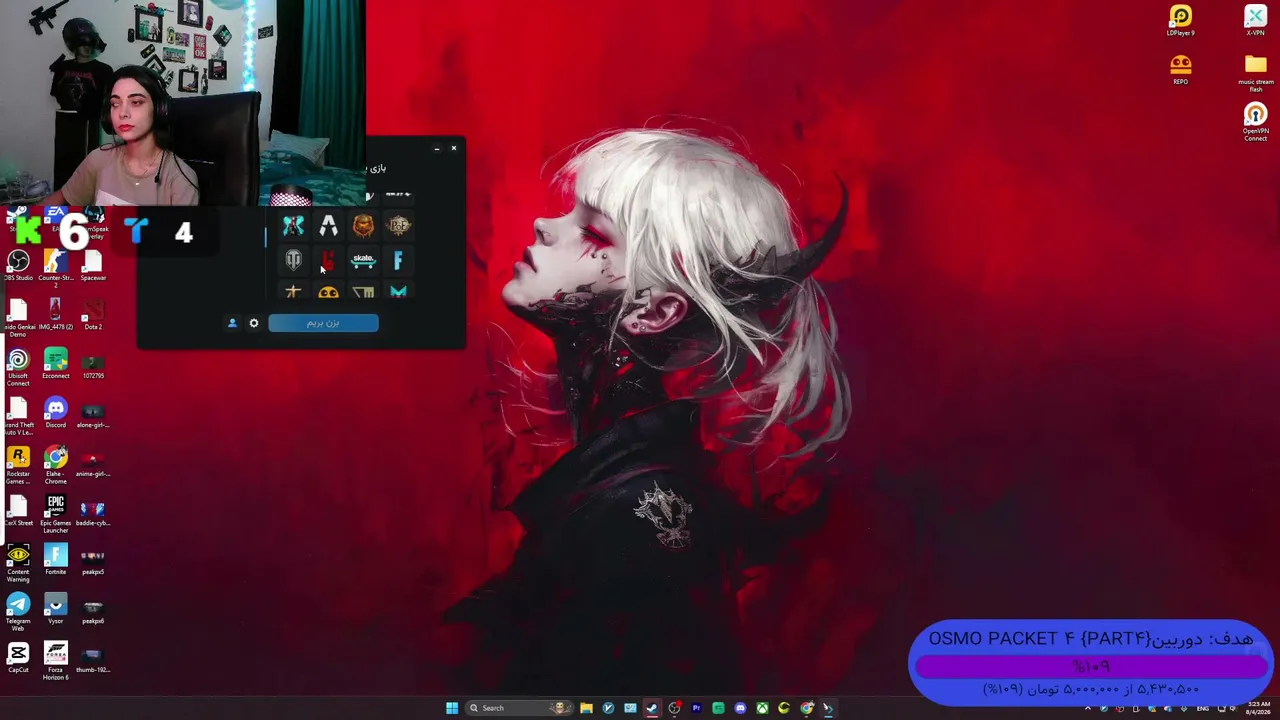Open the Windows Start menu
The height and width of the screenshot is (720, 1280).
click(452, 708)
